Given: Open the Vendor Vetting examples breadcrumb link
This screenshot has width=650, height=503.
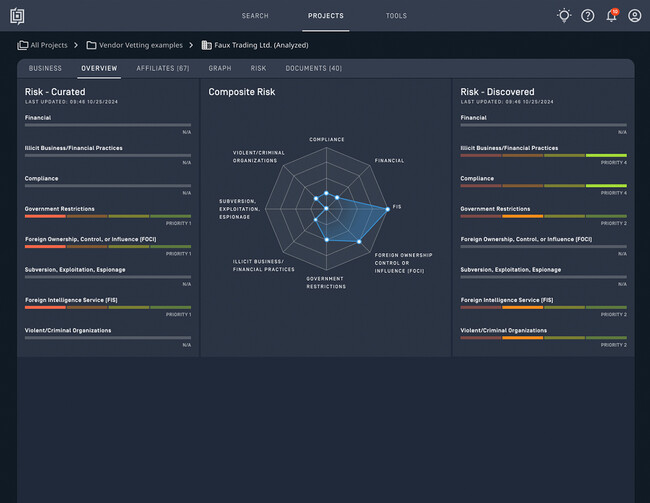Looking at the screenshot, I should tap(141, 45).
